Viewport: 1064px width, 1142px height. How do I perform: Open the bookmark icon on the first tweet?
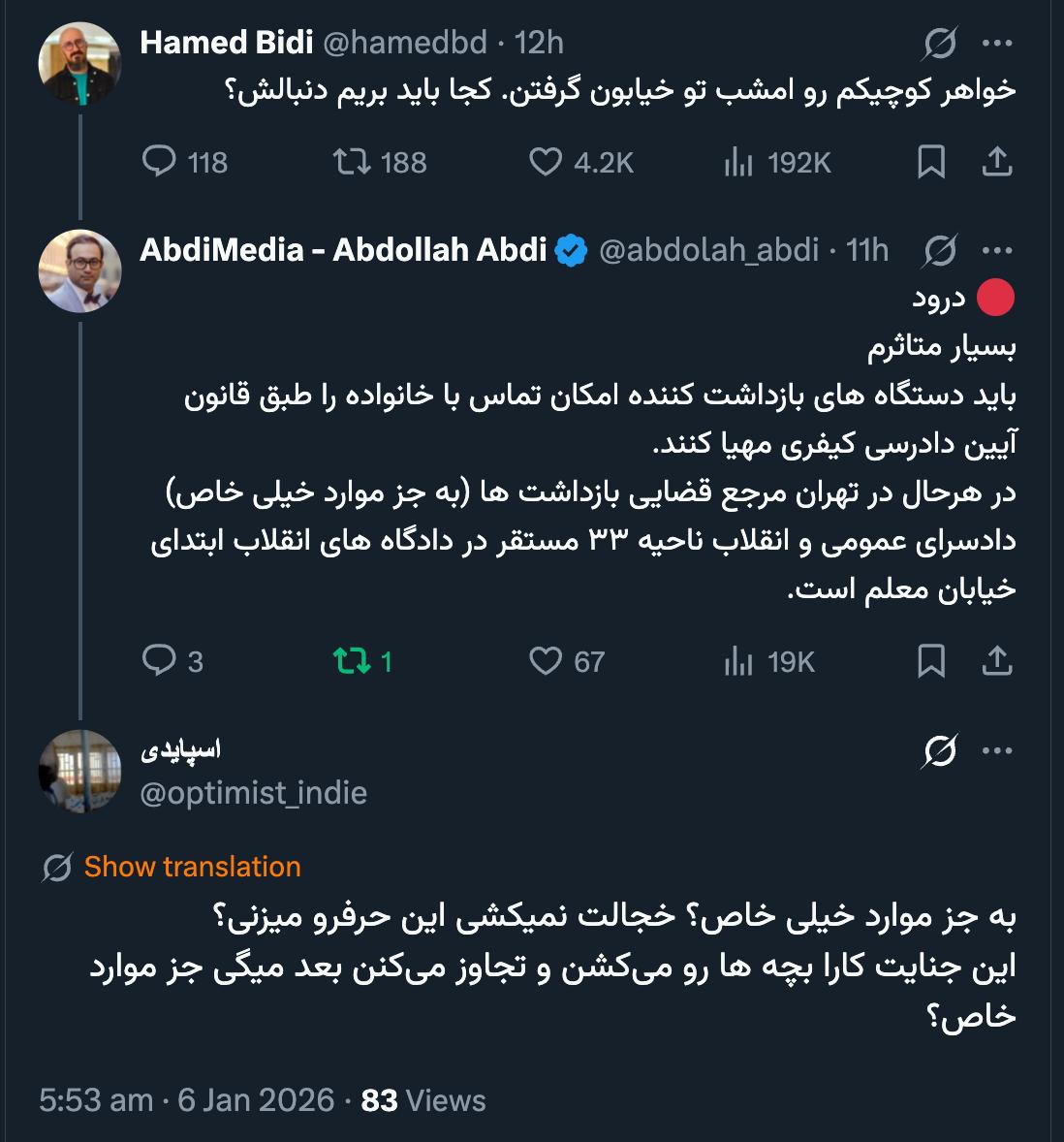930,163
